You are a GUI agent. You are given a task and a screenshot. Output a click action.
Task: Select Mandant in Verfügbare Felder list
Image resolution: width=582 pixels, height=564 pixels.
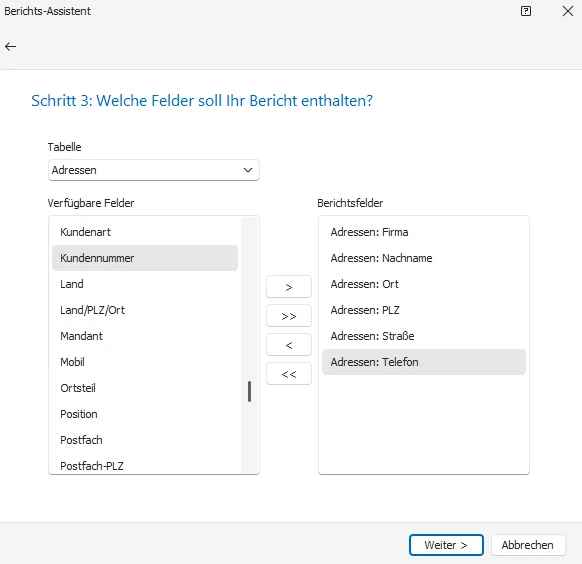145,336
